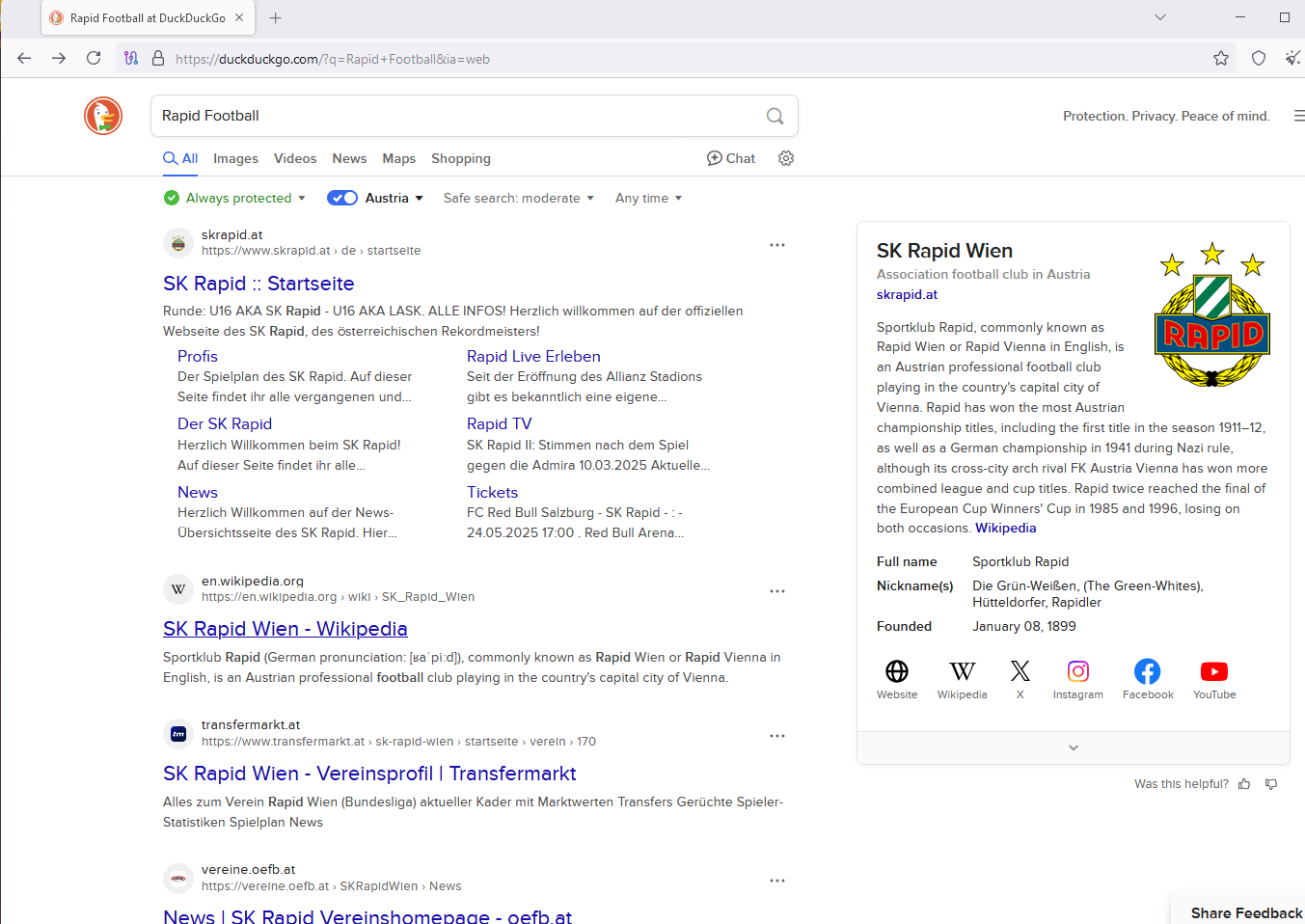The width and height of the screenshot is (1305, 924).
Task: Click the Wikipedia favicon of second result
Action: (178, 589)
